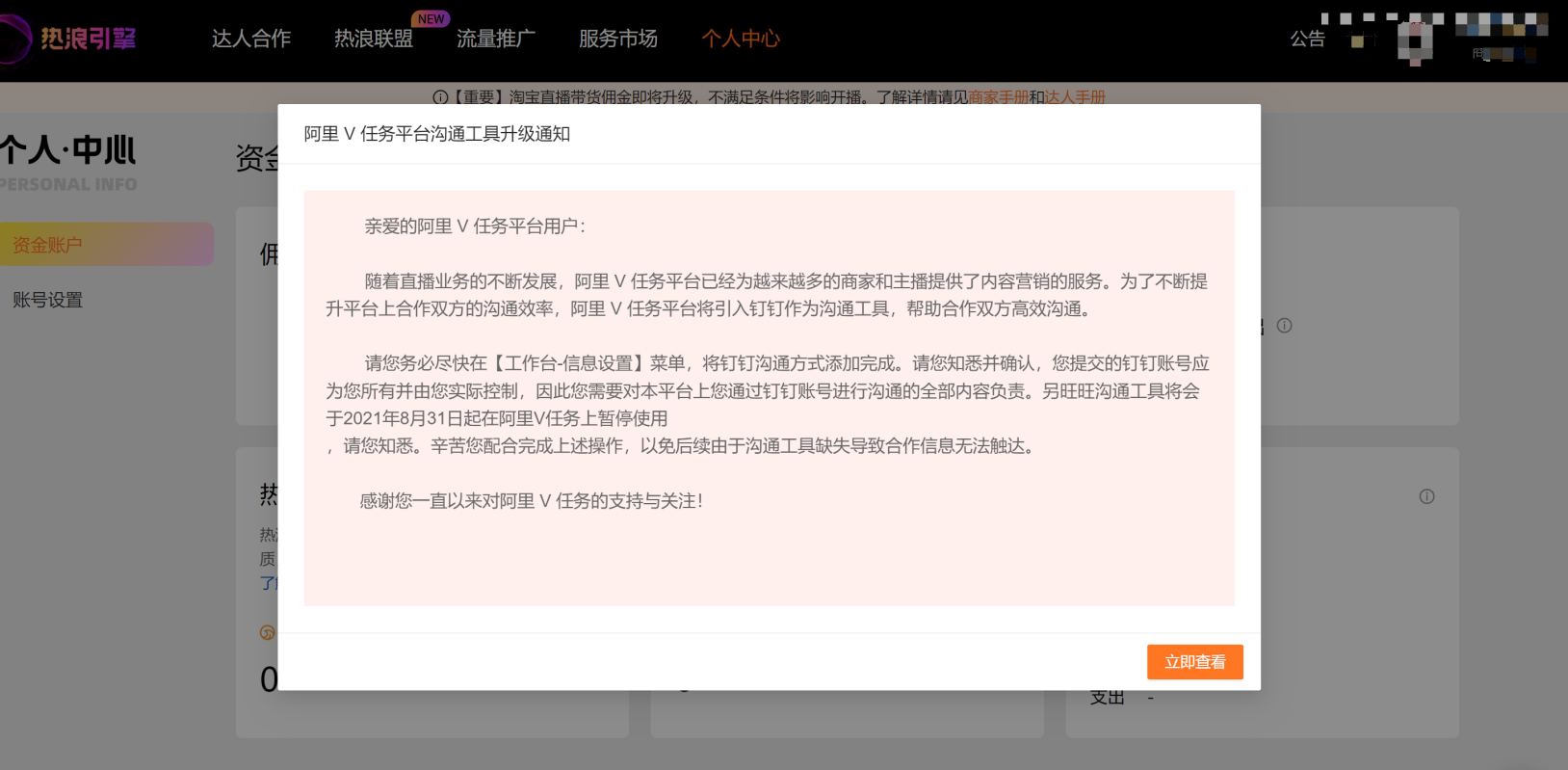Click the 立即查看 button
This screenshot has height=770, width=1568.
tap(1195, 662)
